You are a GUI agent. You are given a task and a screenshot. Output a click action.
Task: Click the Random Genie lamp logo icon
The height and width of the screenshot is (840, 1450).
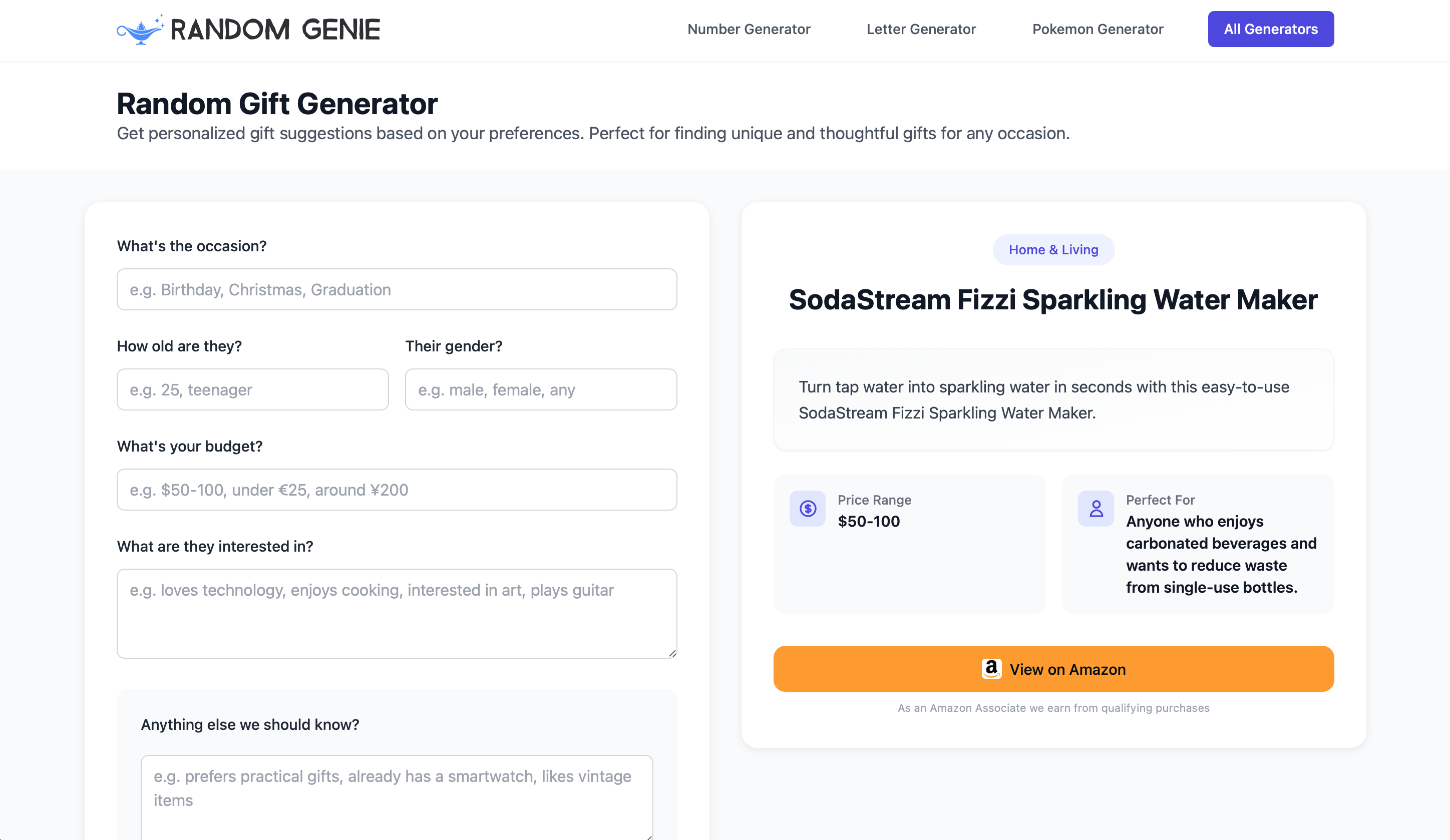coord(140,30)
